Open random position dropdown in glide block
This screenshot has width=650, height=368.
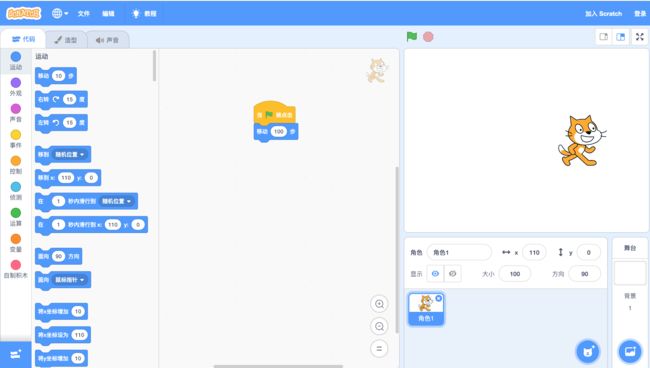coord(116,201)
